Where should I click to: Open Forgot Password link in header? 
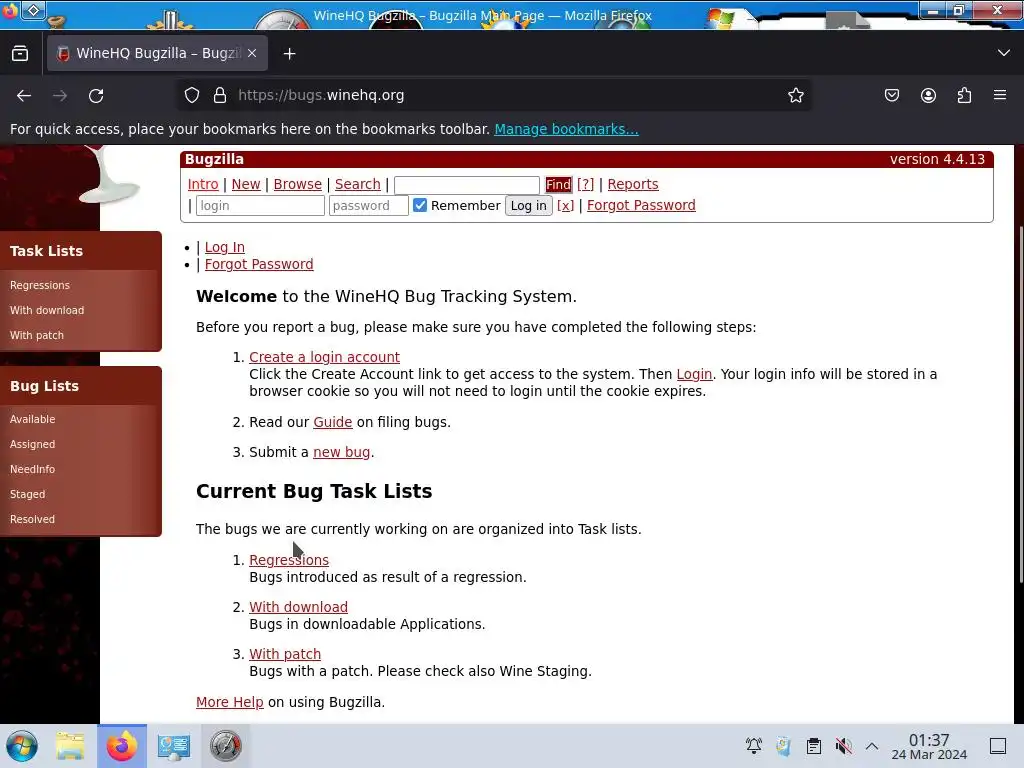(641, 205)
